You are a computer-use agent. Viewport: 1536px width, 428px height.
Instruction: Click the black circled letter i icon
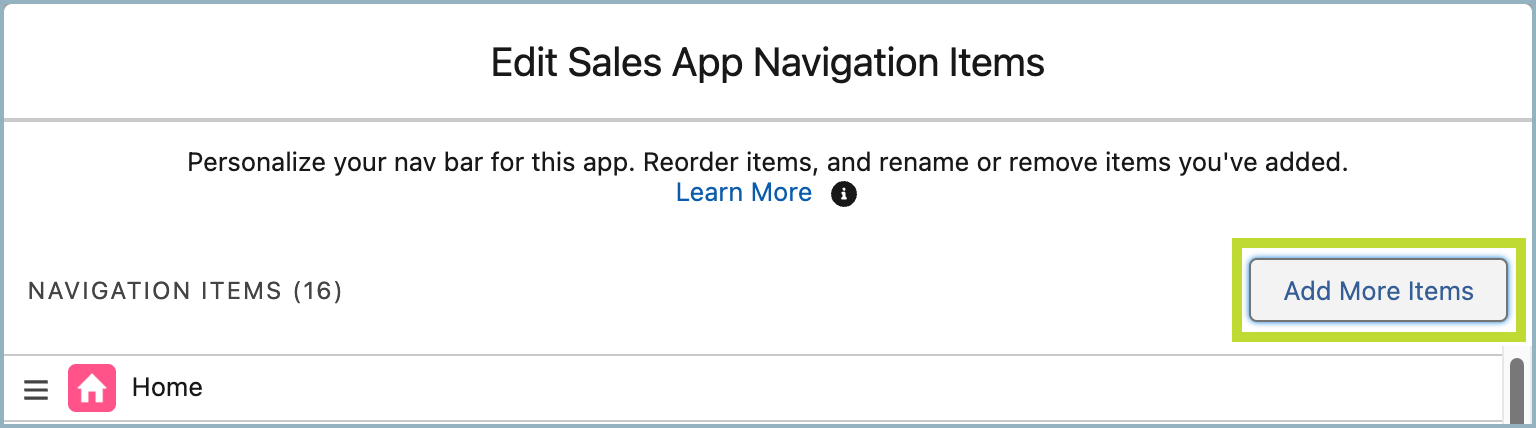pyautogui.click(x=844, y=193)
